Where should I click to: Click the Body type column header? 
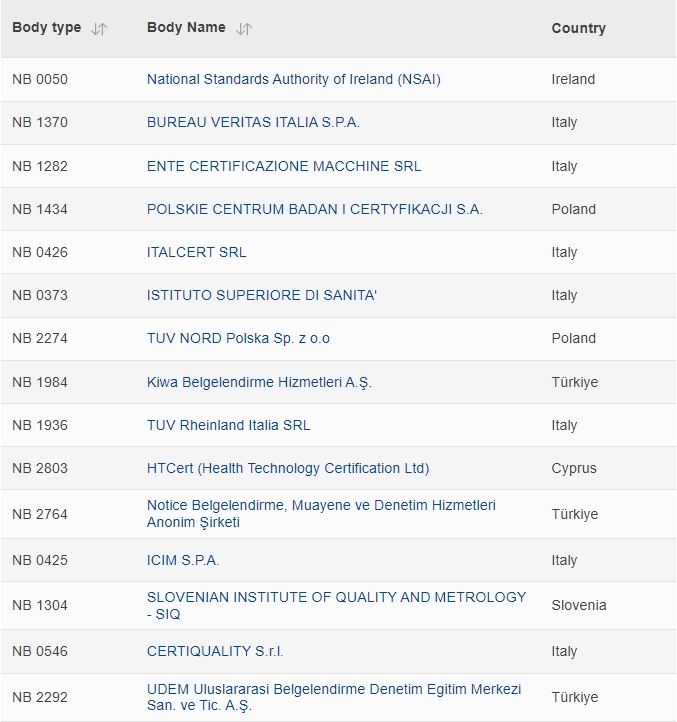(47, 28)
